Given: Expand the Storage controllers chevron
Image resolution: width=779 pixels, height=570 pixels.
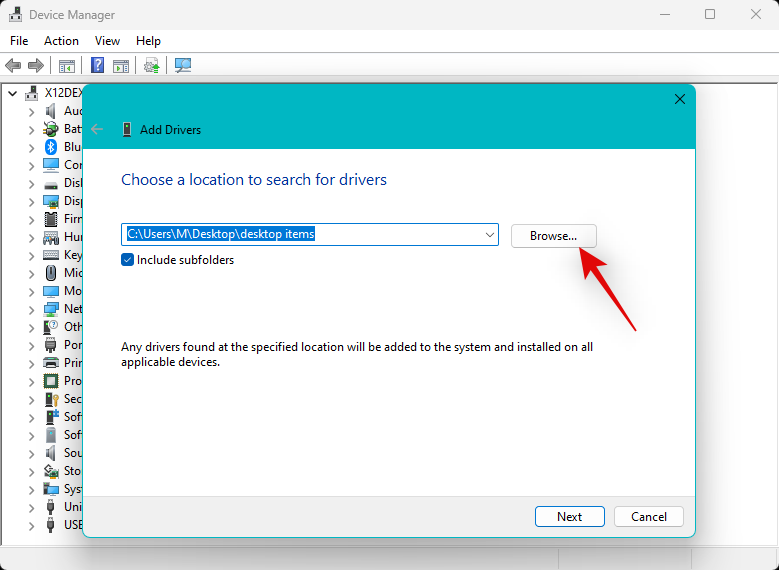Looking at the screenshot, I should (x=31, y=472).
